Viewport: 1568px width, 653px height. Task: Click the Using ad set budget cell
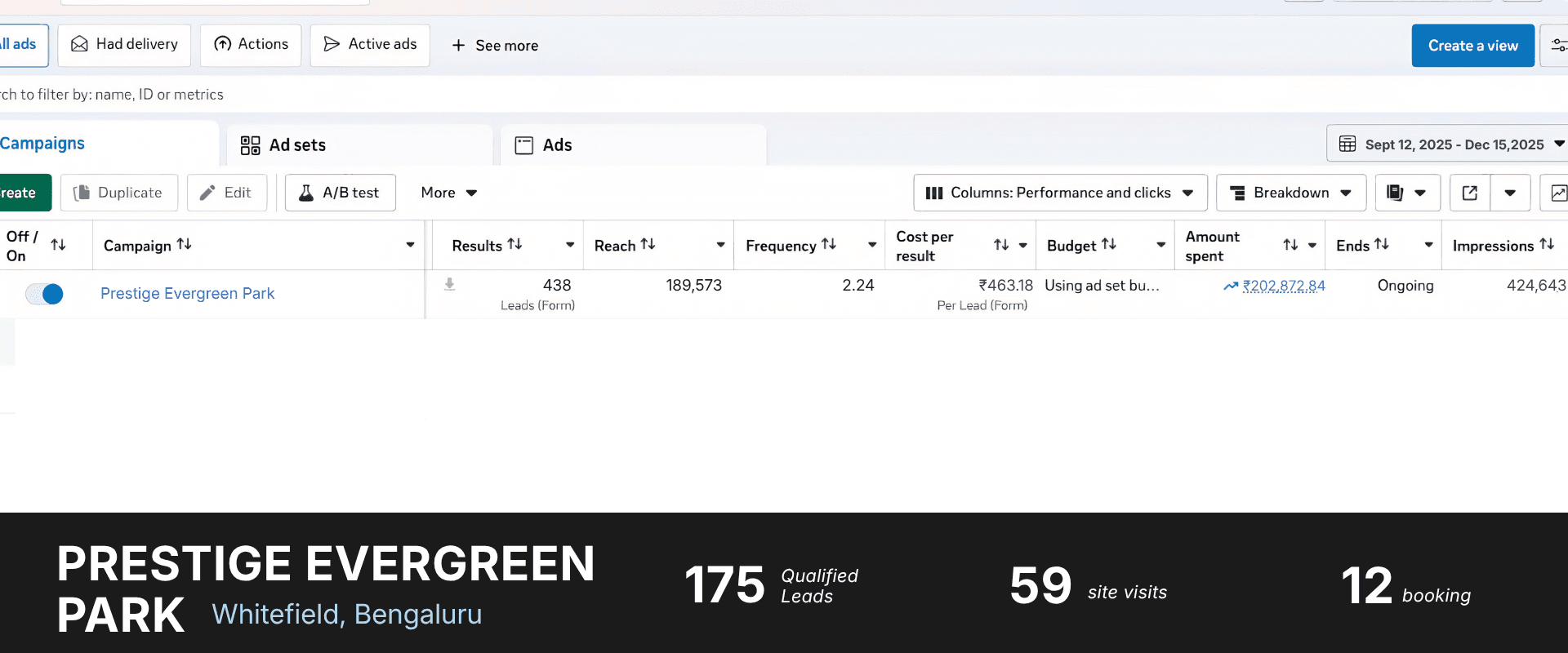coord(1102,286)
